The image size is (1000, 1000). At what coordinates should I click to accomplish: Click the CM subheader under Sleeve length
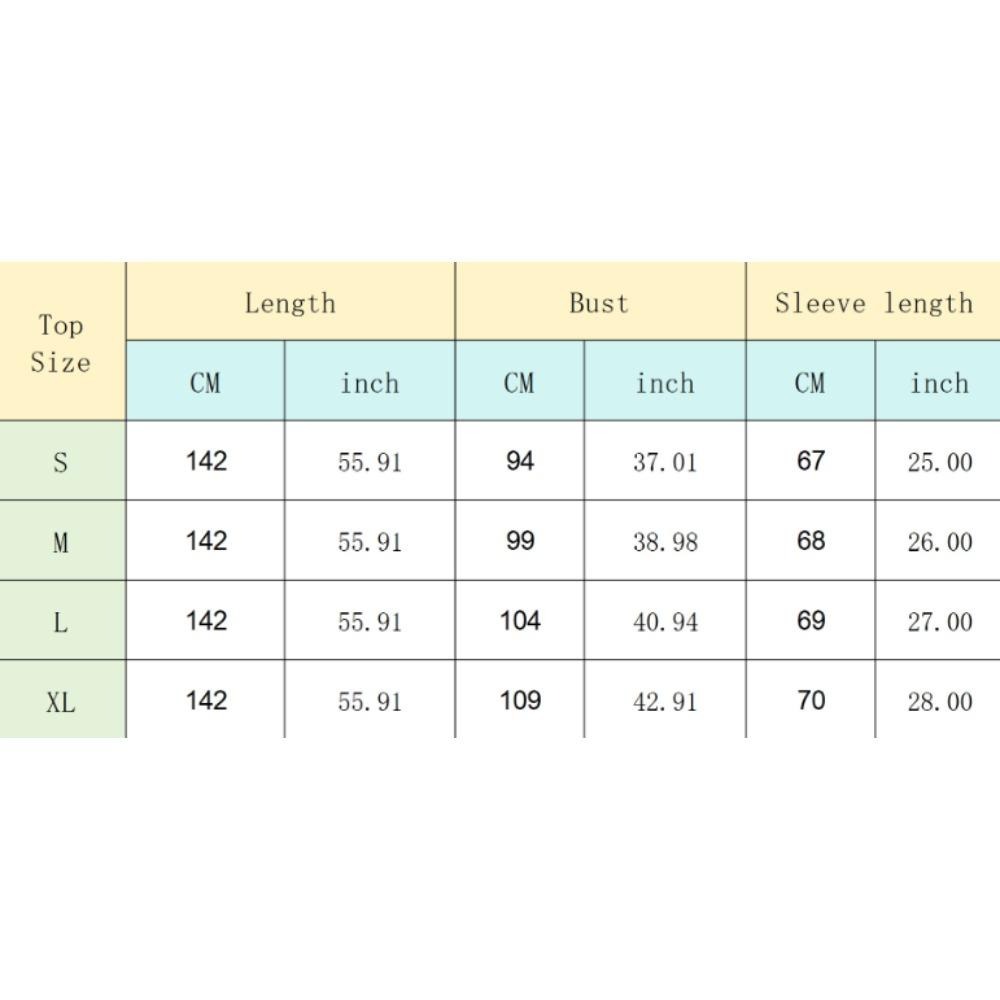(x=810, y=382)
